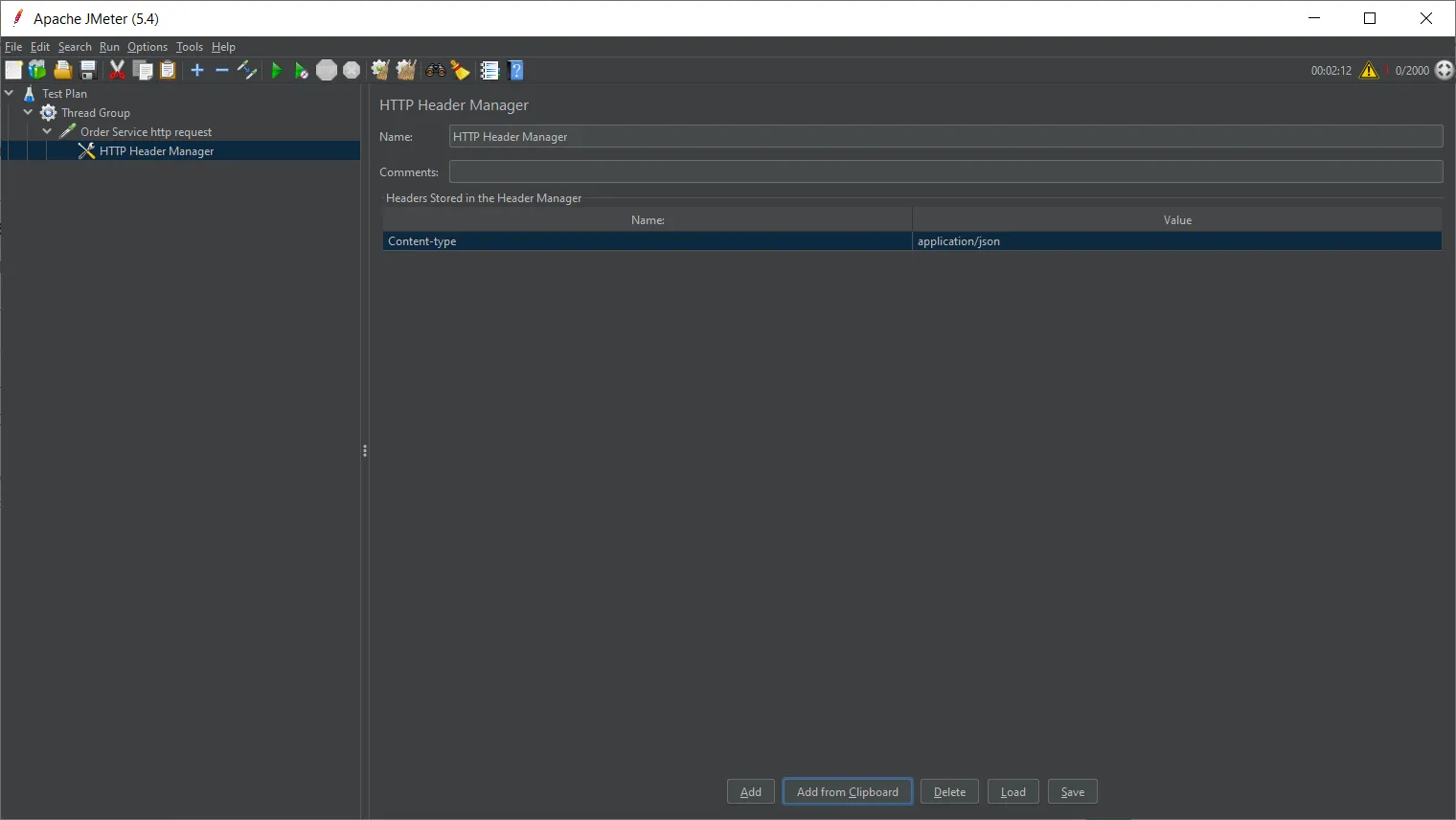Viewport: 1456px width, 820px height.
Task: Click Add from Clipboard button
Action: tap(848, 792)
